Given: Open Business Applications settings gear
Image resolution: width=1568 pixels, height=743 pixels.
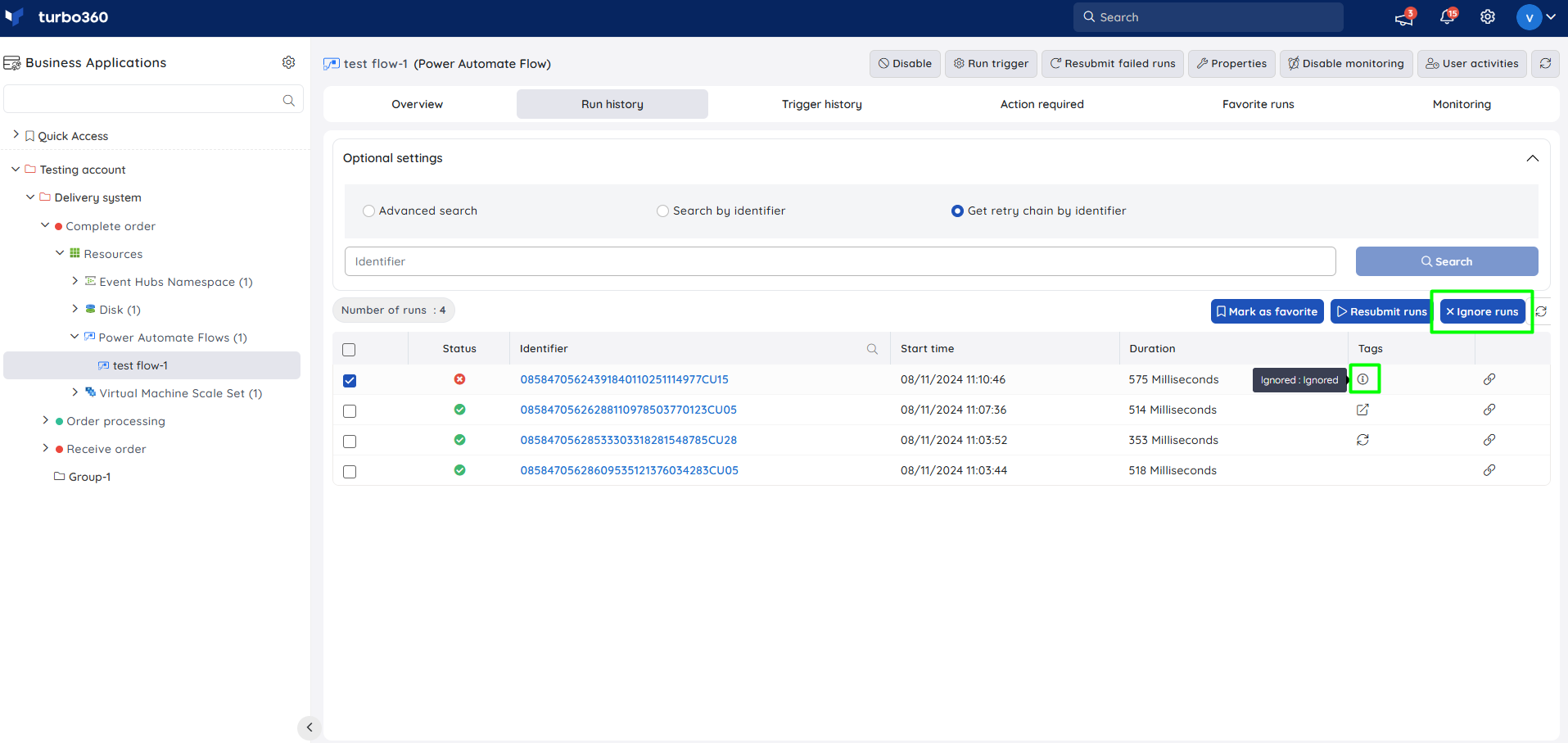Looking at the screenshot, I should (x=288, y=62).
